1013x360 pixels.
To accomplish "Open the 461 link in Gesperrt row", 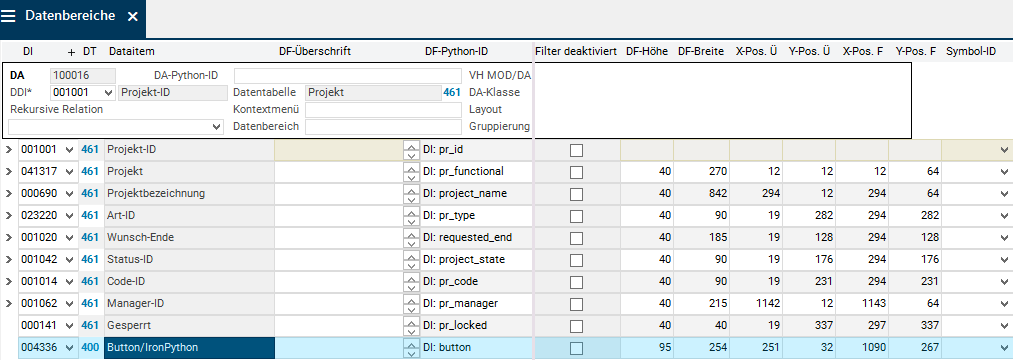I will pos(90,325).
